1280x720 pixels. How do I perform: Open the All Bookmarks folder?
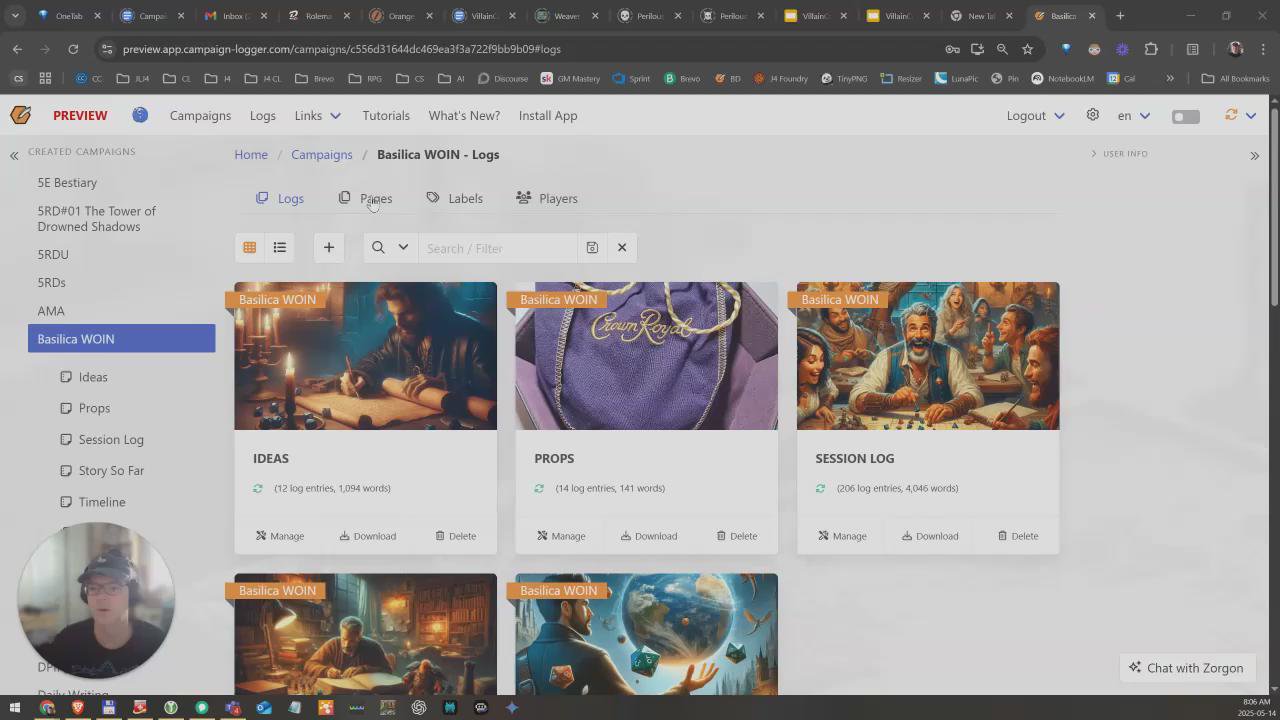pos(1235,78)
